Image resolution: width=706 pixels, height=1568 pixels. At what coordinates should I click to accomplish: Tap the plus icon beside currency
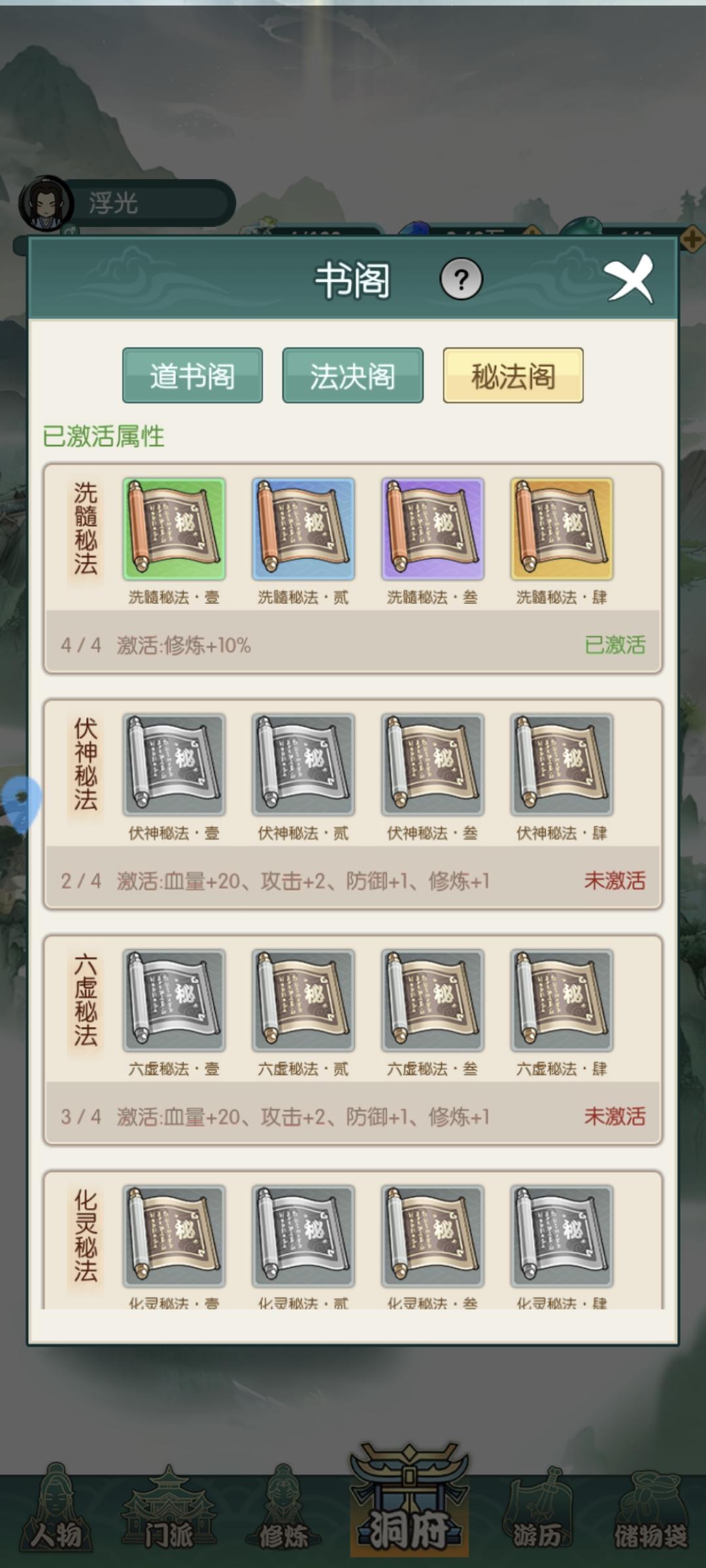(692, 239)
